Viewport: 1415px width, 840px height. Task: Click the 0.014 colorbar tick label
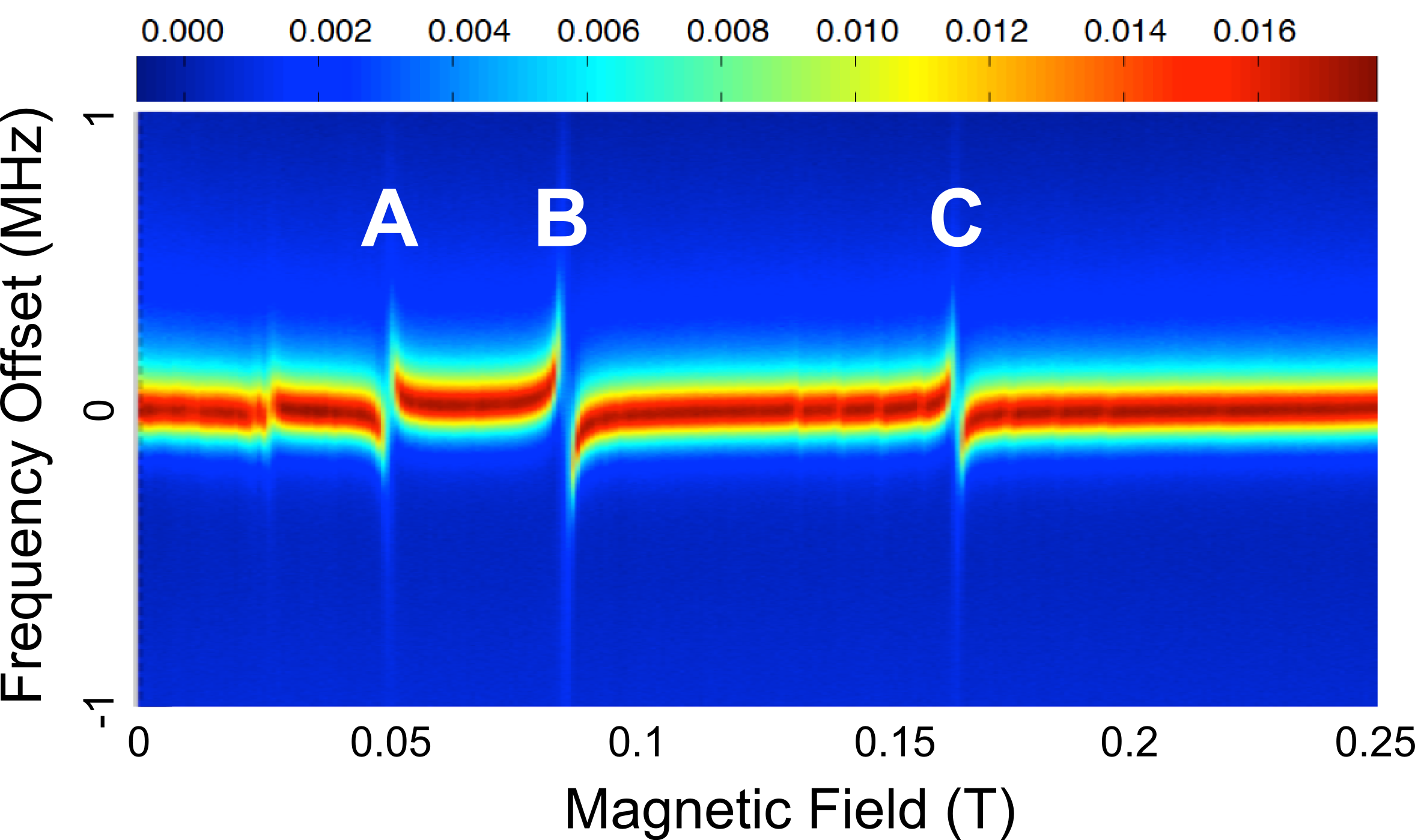click(x=1125, y=31)
